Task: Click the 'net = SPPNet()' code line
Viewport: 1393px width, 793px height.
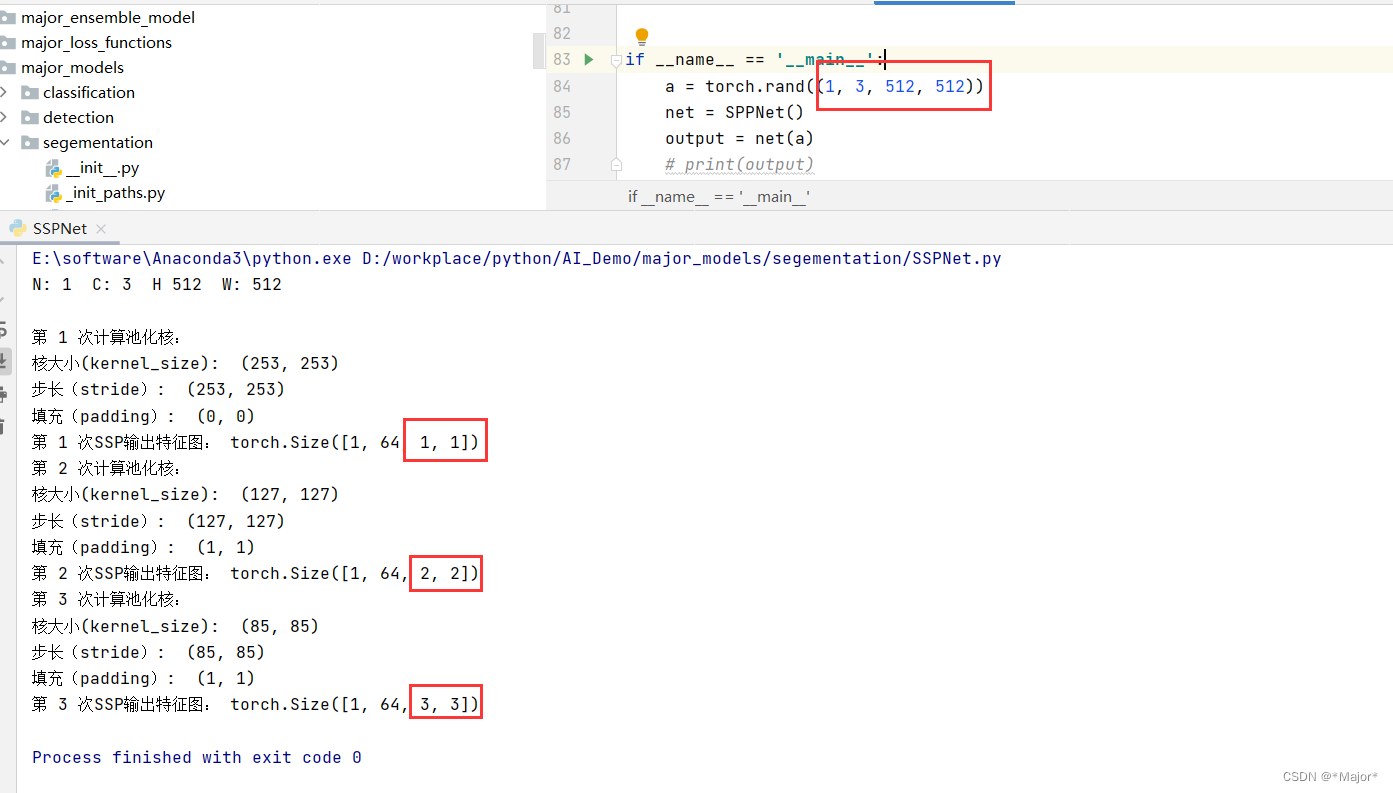Action: [x=734, y=112]
